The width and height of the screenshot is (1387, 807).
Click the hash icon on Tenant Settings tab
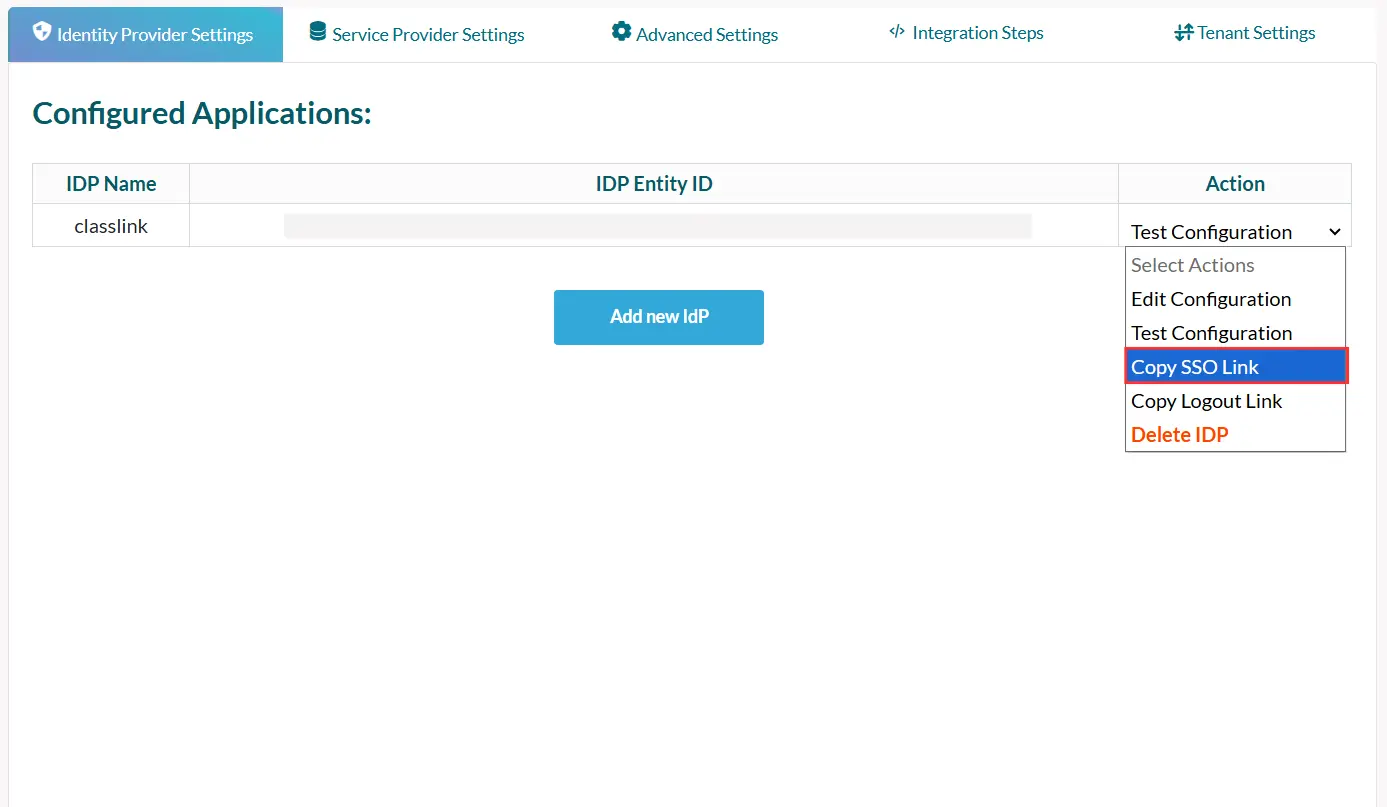[x=1184, y=32]
